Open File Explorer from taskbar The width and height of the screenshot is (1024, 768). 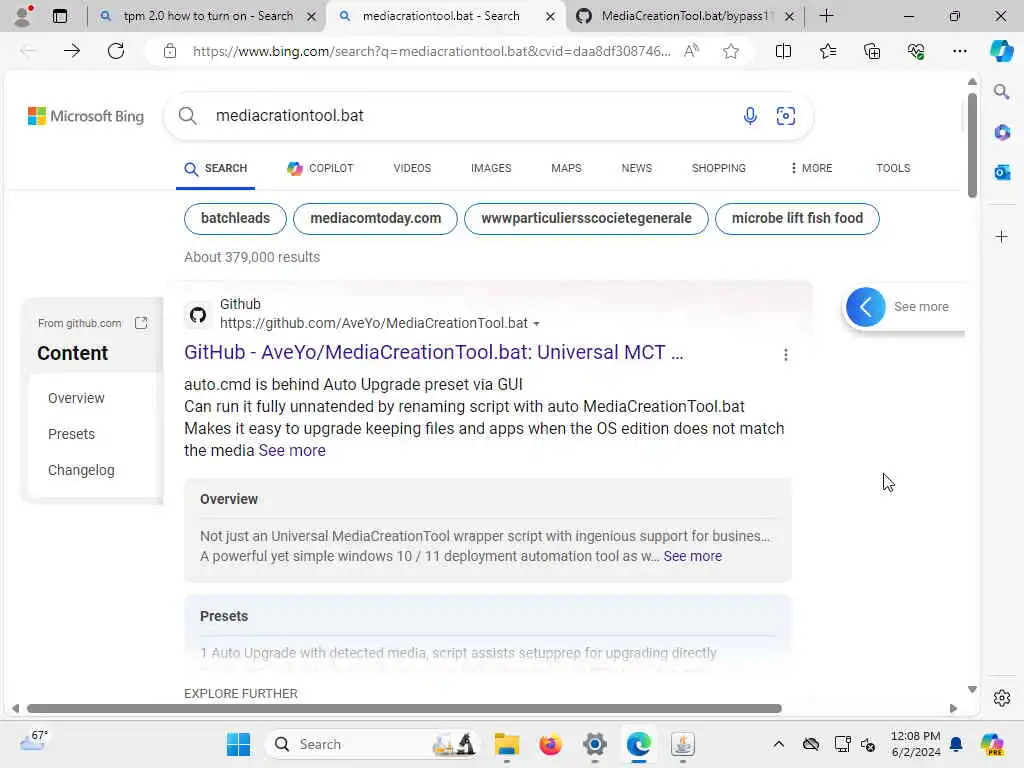(x=506, y=744)
